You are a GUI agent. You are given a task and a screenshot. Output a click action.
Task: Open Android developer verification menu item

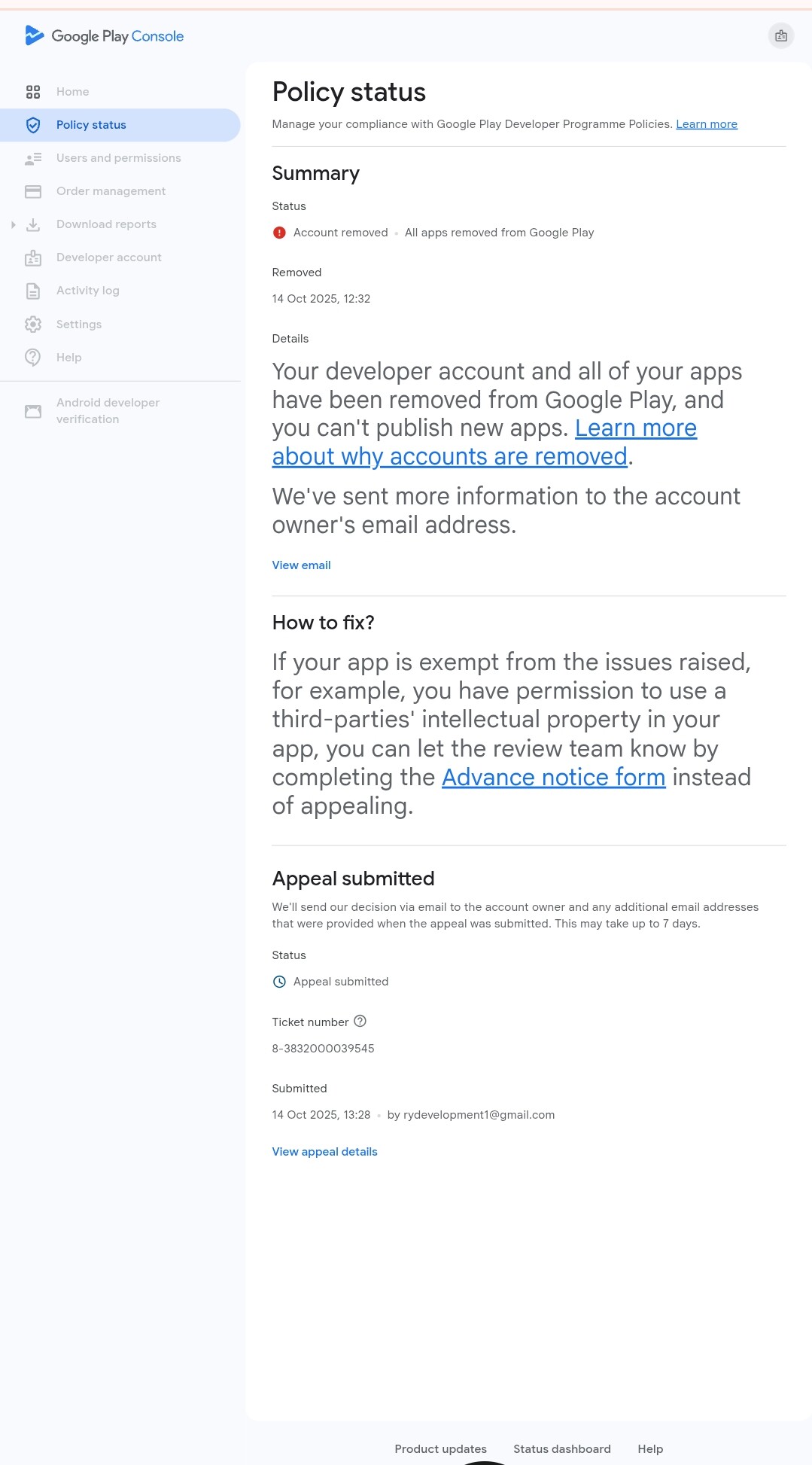coord(108,411)
